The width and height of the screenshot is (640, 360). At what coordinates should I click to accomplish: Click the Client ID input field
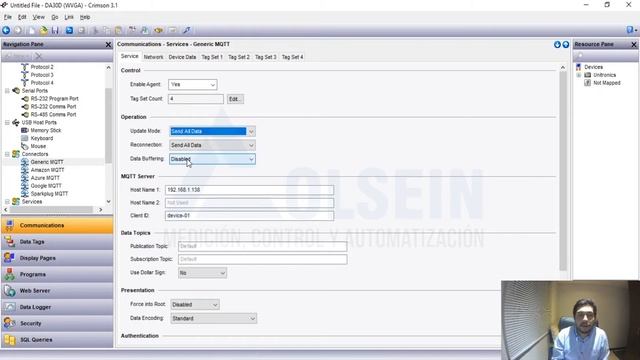[x=249, y=216]
